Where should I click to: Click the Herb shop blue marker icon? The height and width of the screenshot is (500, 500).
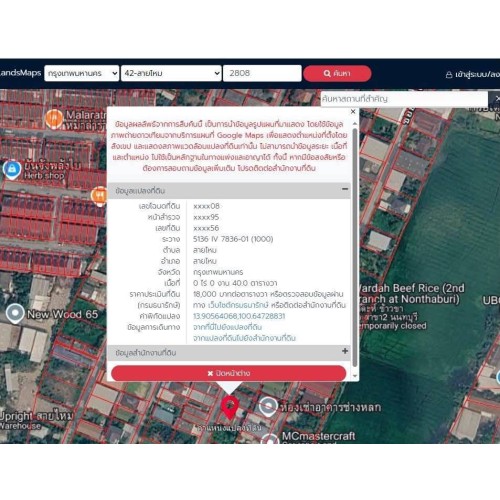tap(12, 170)
